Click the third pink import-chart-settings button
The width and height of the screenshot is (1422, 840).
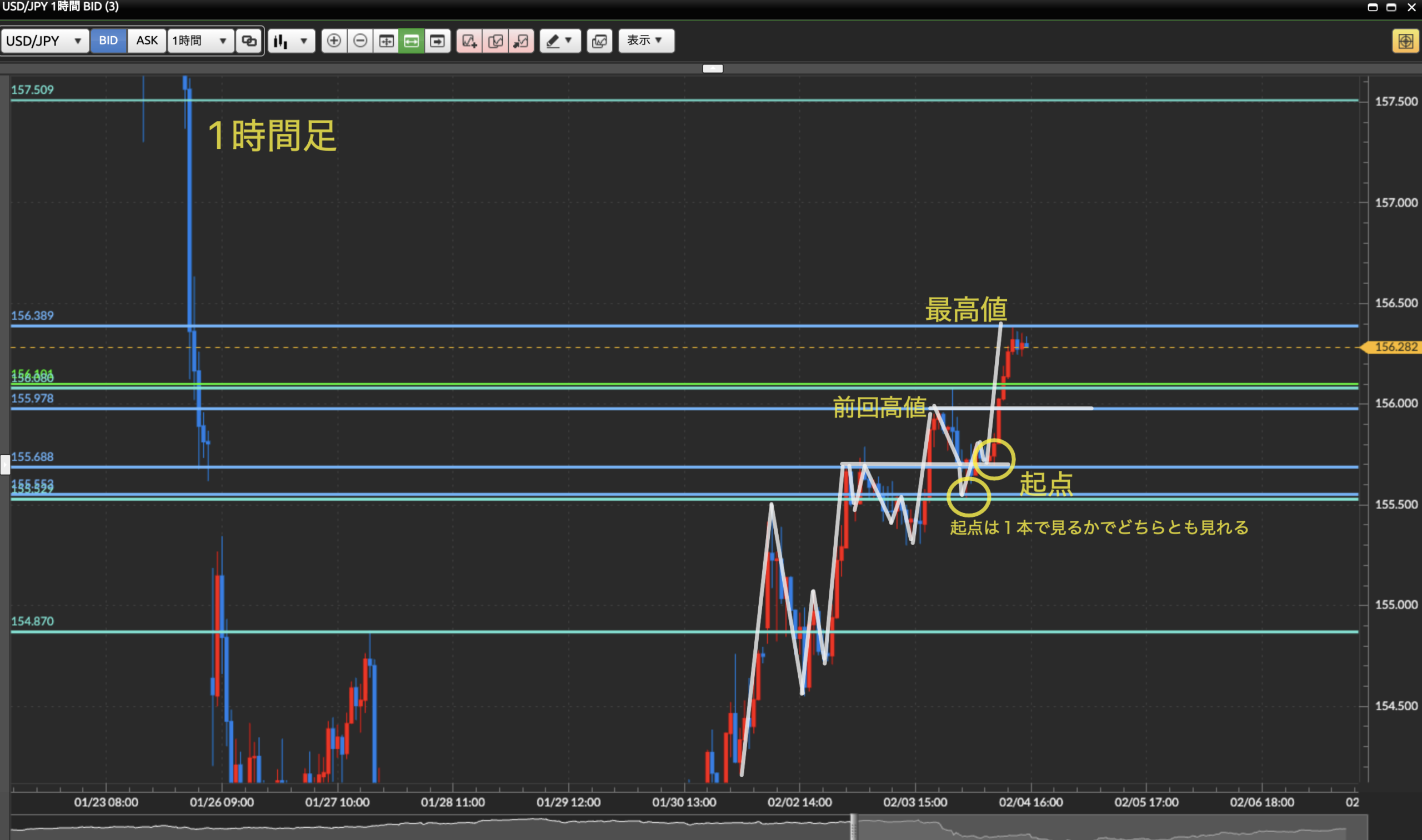(x=521, y=41)
